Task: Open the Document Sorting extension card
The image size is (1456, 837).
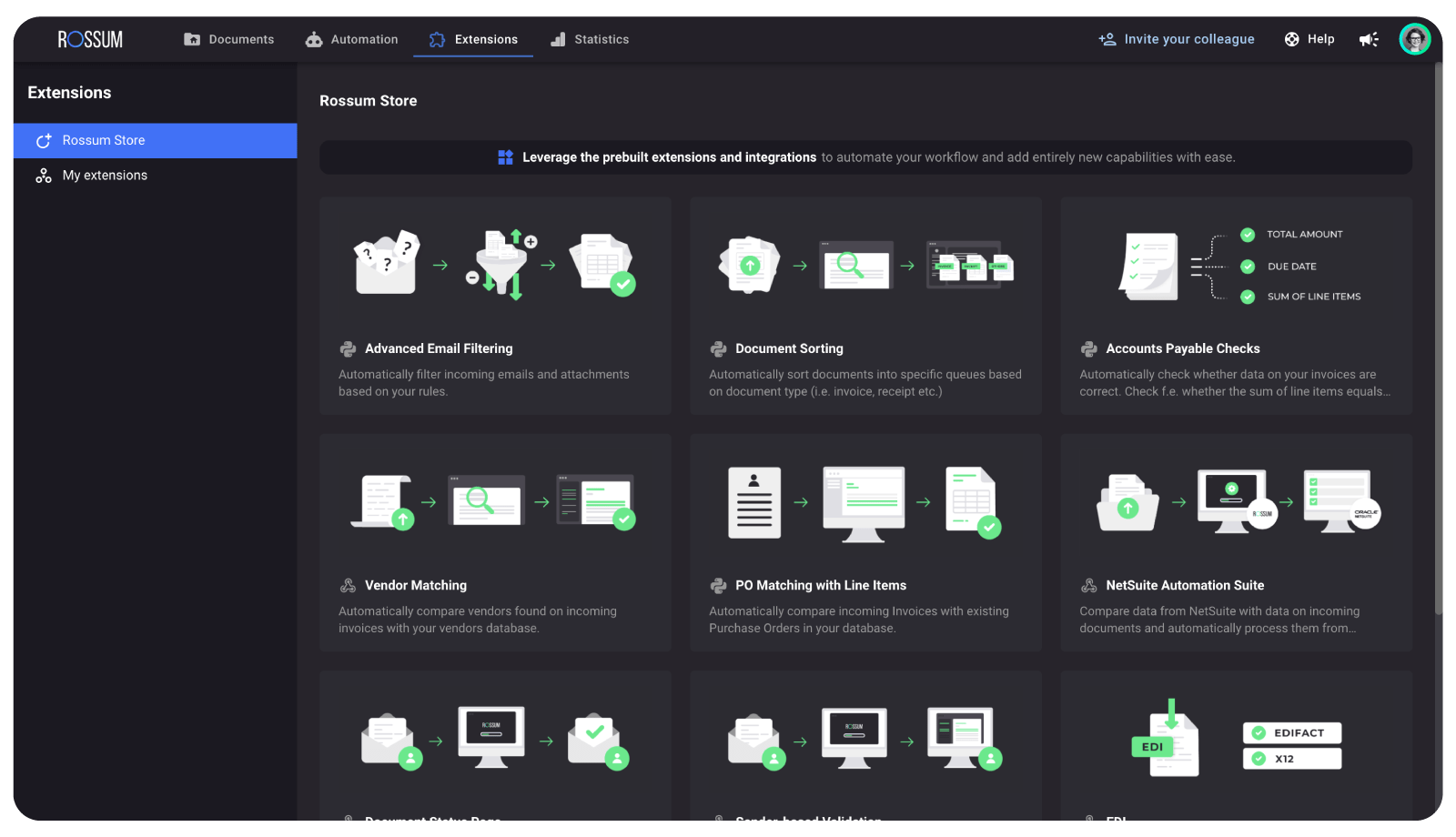Action: [865, 307]
